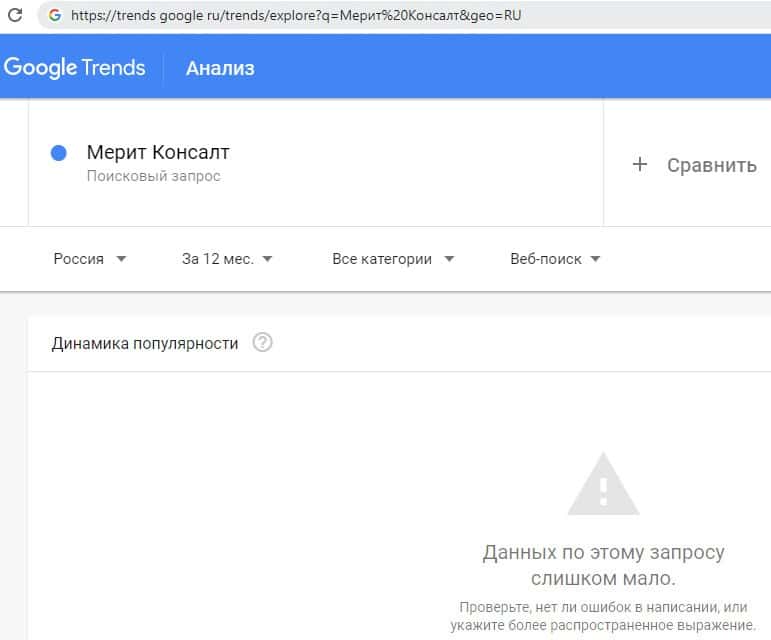
Task: Click the Google site icon in address bar
Action: (x=54, y=16)
